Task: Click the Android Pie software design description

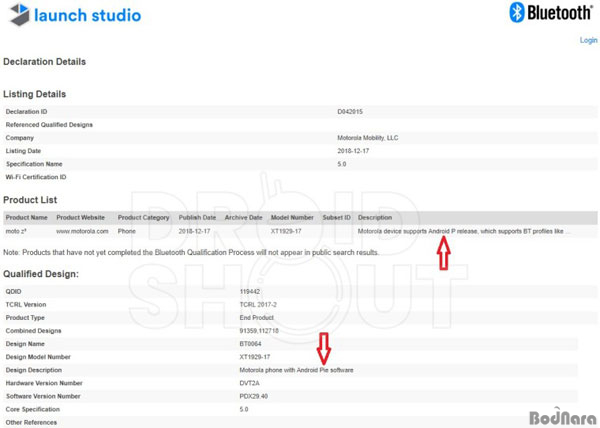Action: [x=296, y=370]
